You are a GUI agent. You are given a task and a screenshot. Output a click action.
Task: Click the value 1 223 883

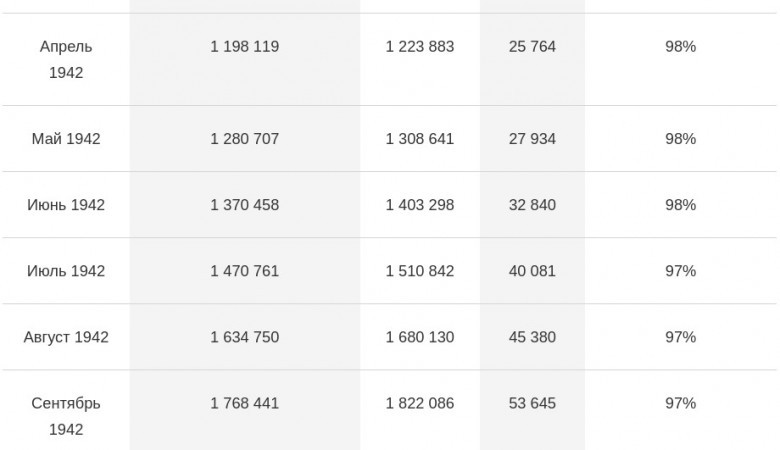coord(420,47)
